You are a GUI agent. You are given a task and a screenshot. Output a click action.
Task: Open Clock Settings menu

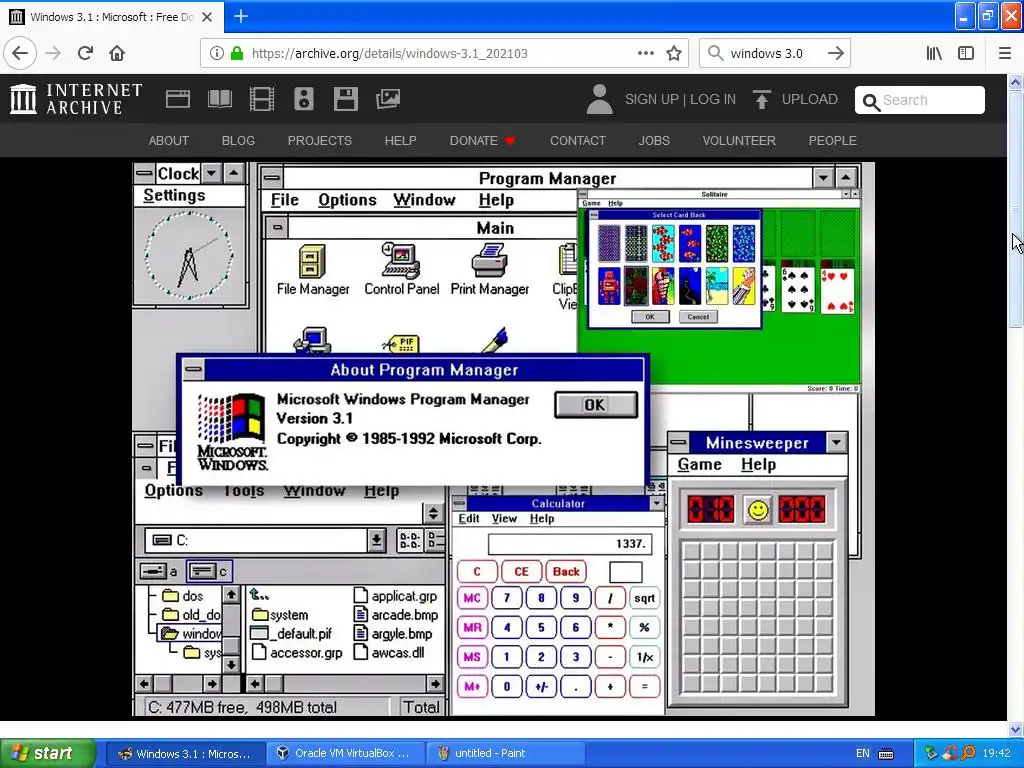click(174, 195)
